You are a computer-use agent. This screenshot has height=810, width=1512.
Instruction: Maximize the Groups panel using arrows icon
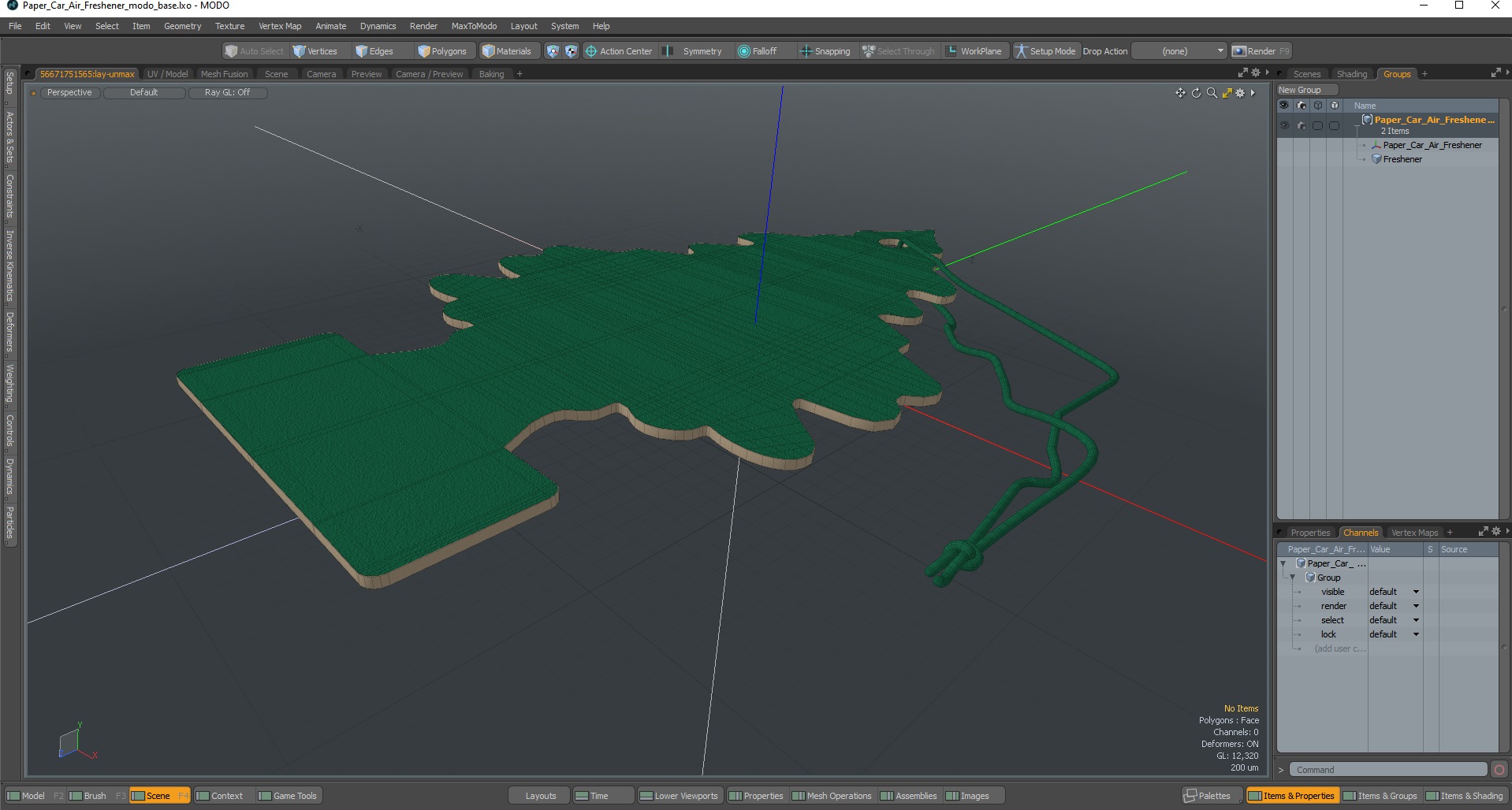[1495, 73]
